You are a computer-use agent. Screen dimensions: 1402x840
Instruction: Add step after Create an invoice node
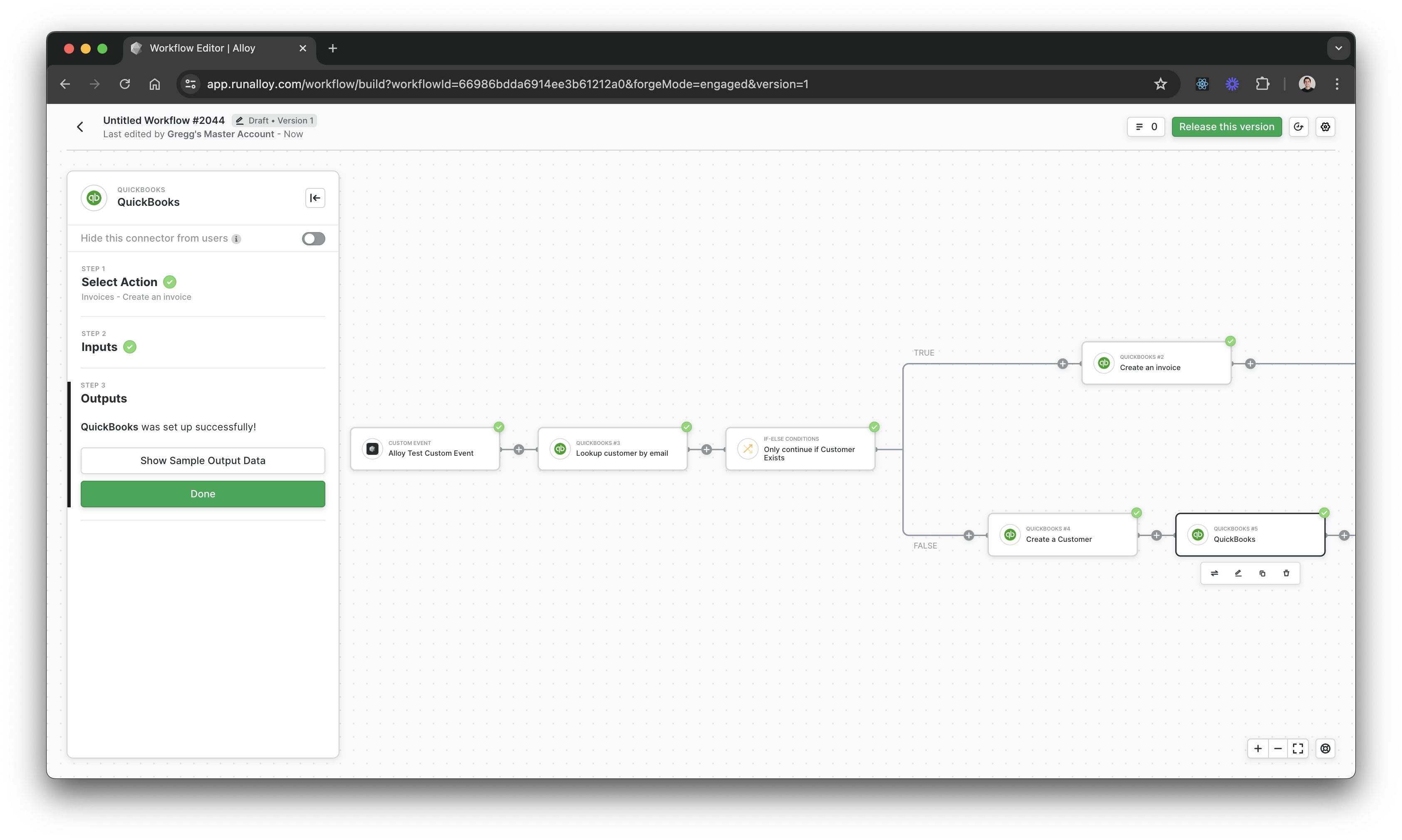pos(1250,363)
